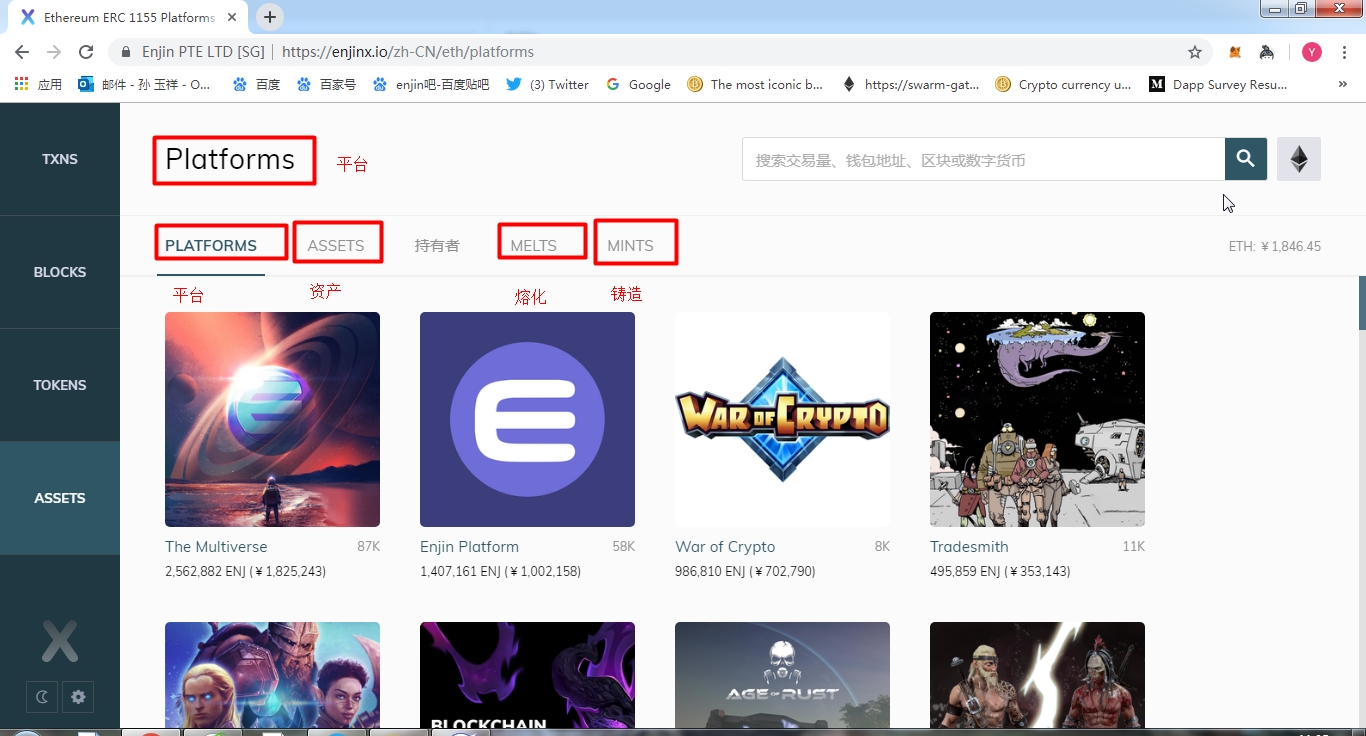The width and height of the screenshot is (1366, 736).
Task: Switch to the ASSETS tab
Action: [336, 246]
